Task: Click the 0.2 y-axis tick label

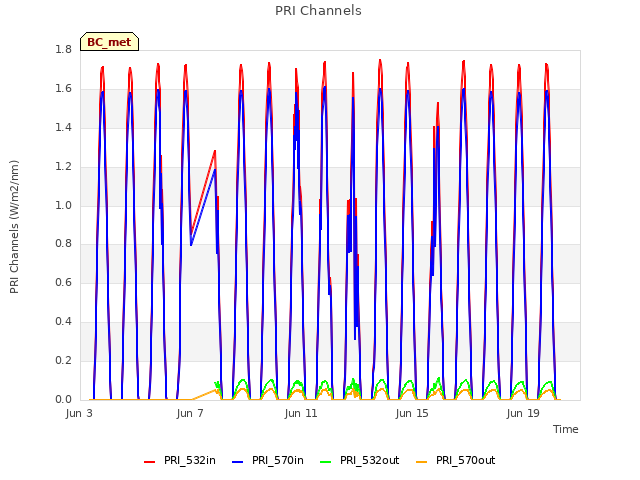Action: point(63,360)
